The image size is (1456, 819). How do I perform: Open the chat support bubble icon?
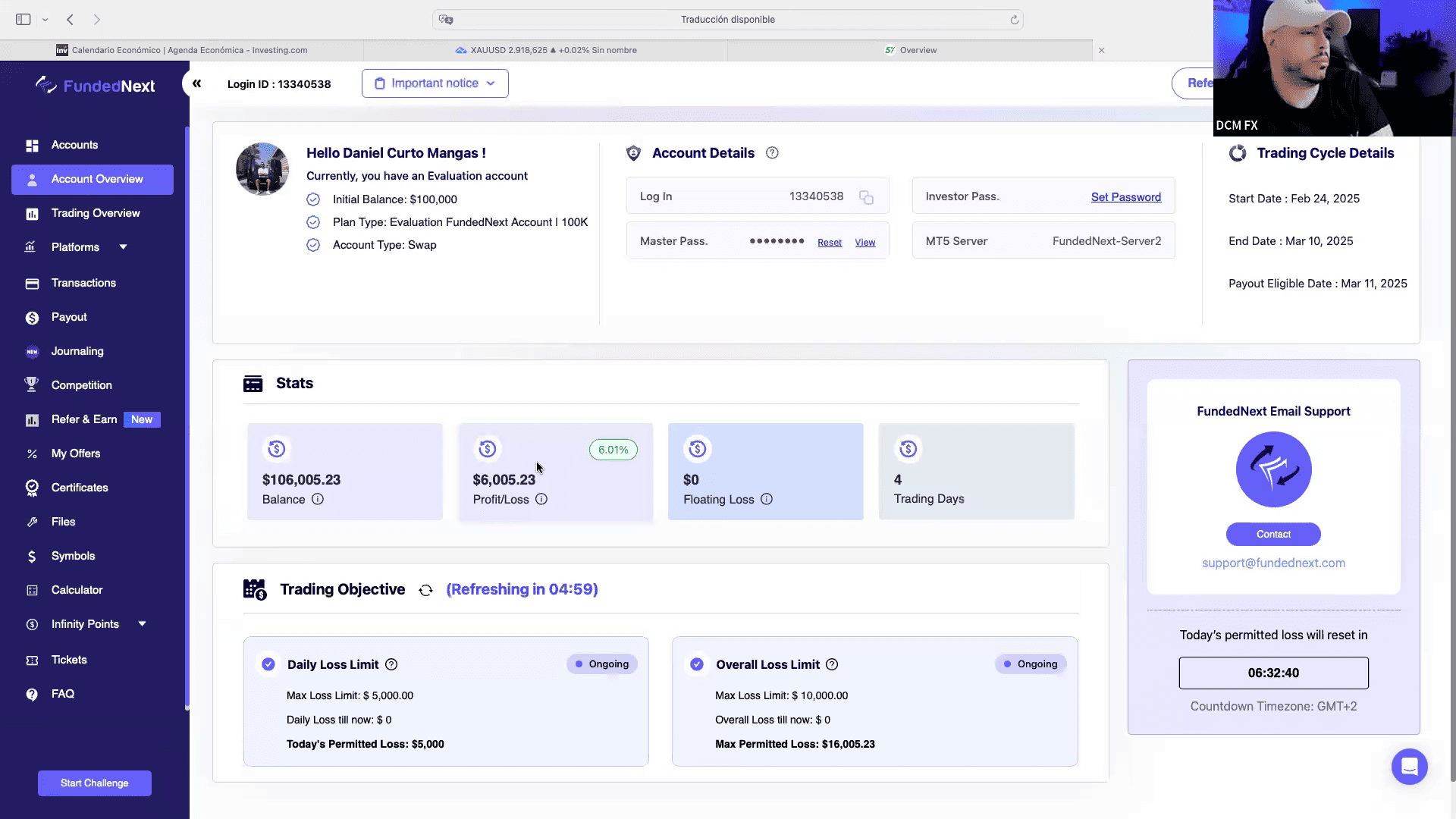click(x=1409, y=767)
